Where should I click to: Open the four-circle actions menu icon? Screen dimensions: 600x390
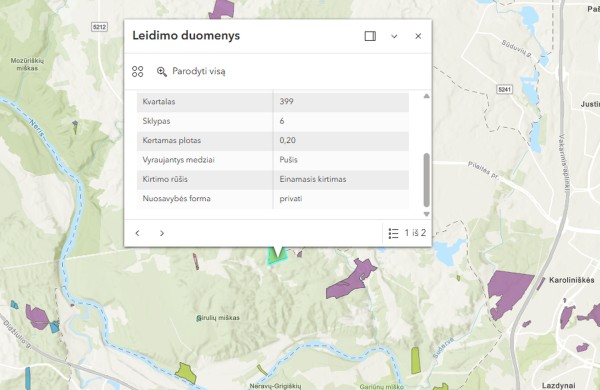(137, 71)
